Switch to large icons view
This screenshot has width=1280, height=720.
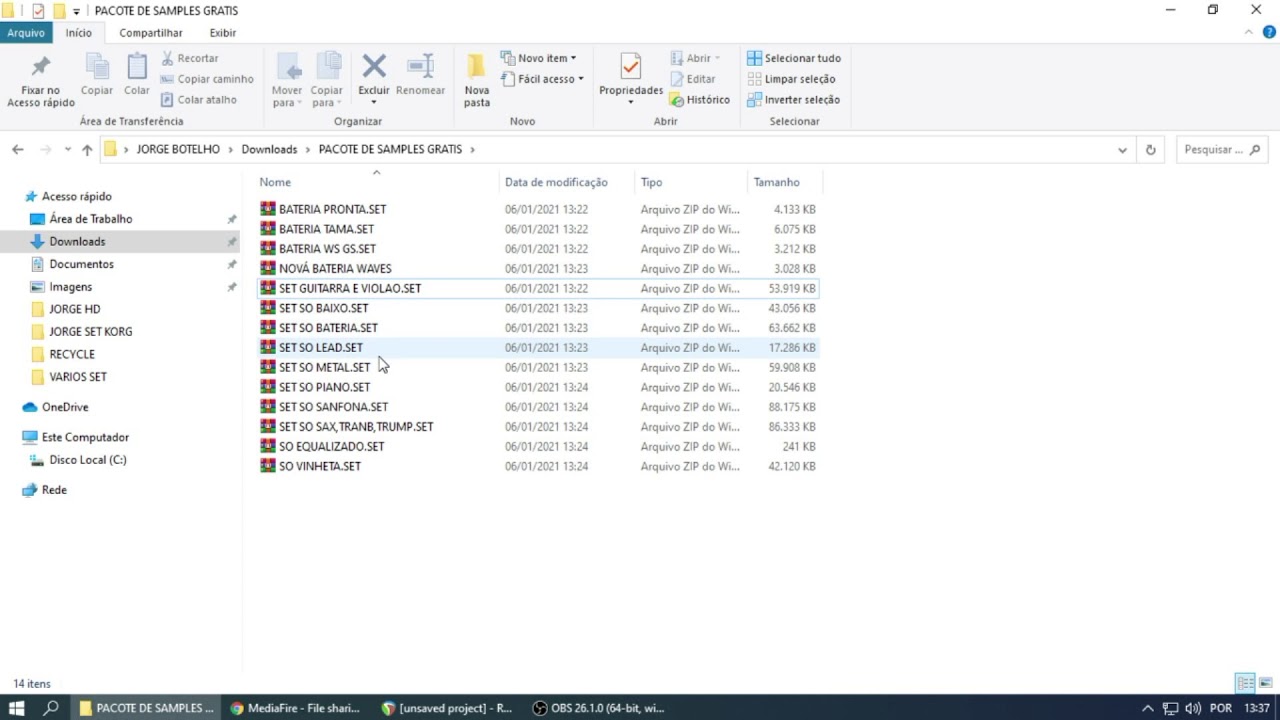click(1265, 684)
